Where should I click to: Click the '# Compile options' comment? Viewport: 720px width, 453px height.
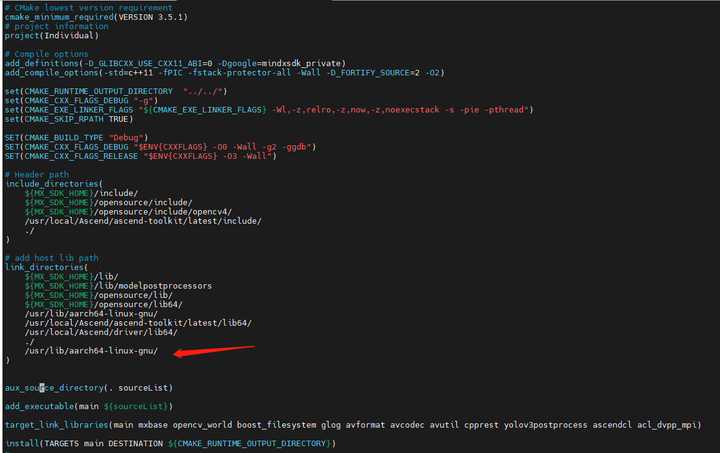[46, 54]
